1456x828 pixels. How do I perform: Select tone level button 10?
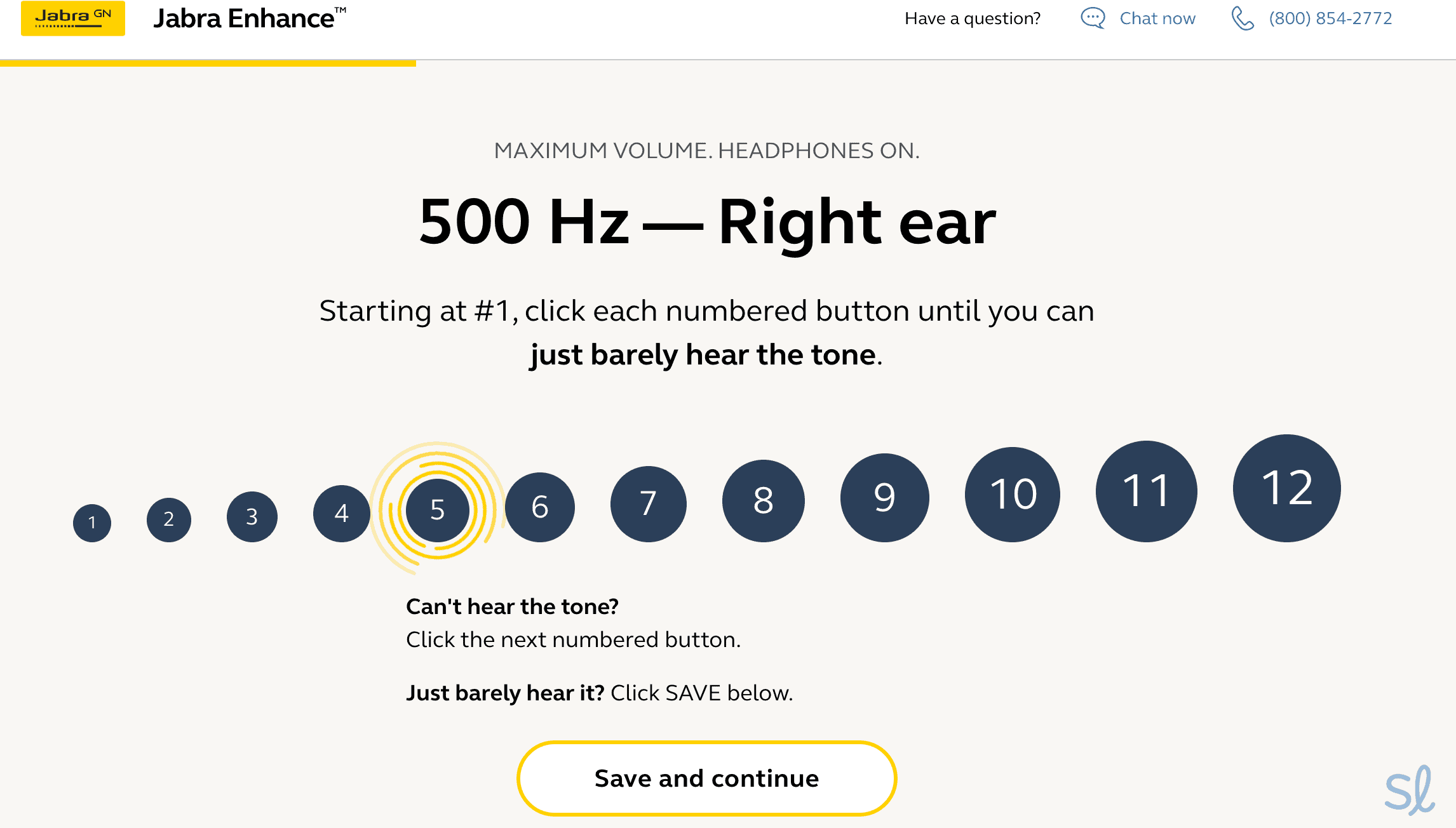click(1013, 494)
